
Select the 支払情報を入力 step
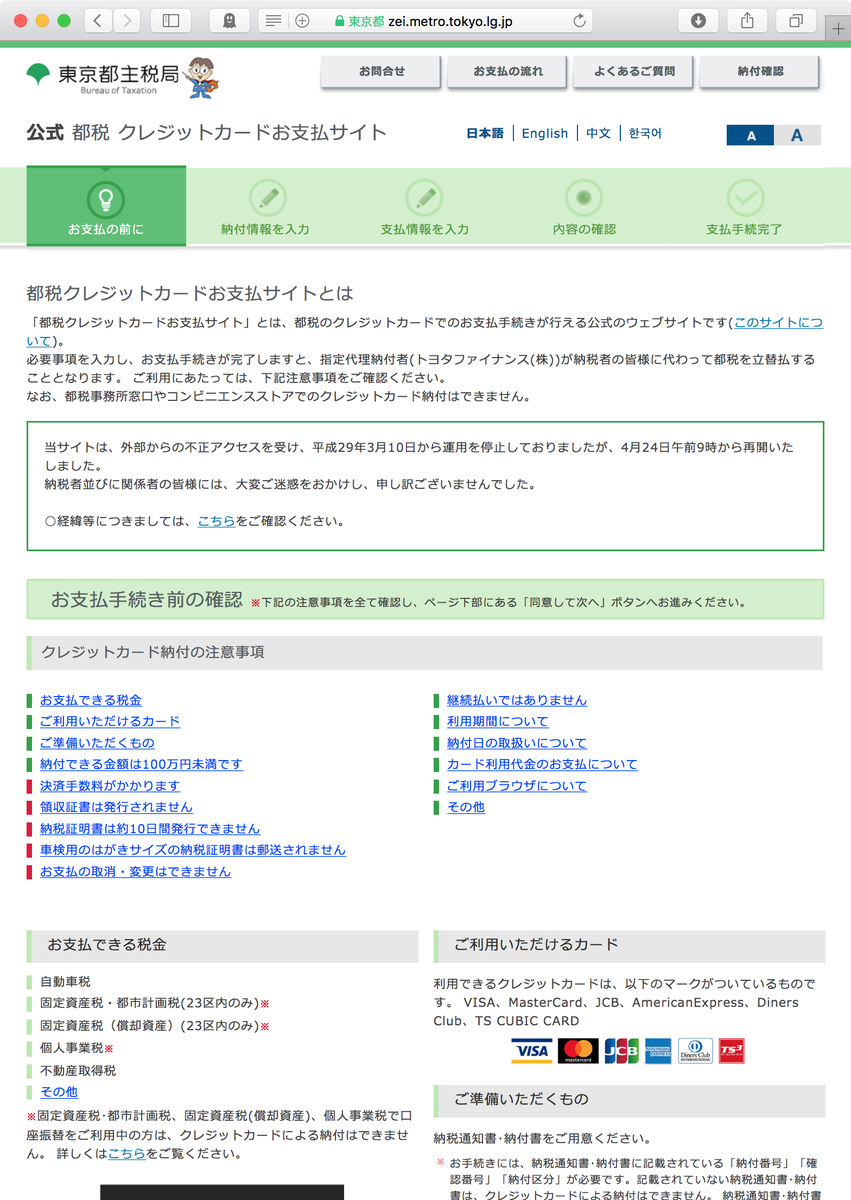click(x=425, y=208)
